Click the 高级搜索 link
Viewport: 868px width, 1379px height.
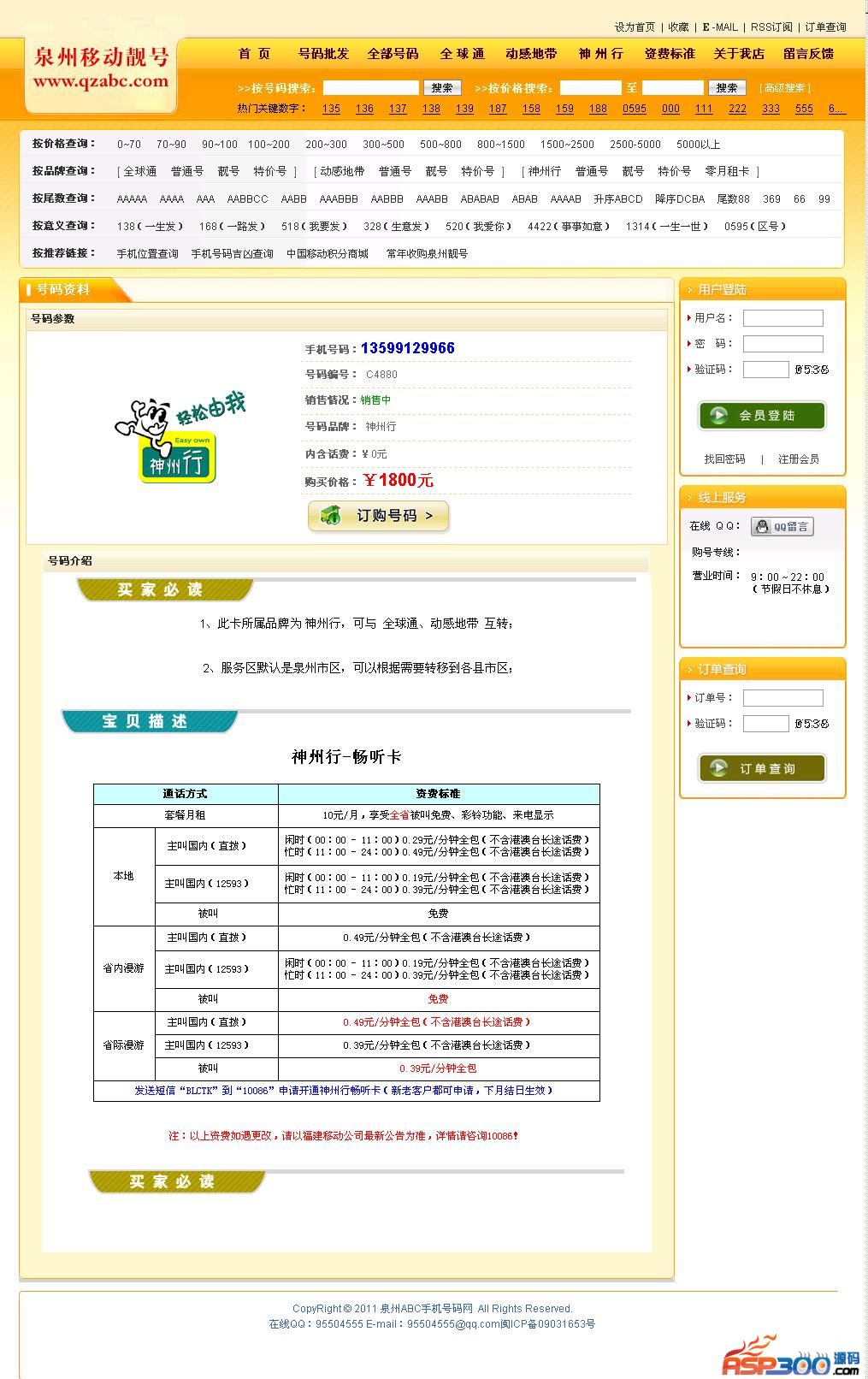tap(784, 88)
